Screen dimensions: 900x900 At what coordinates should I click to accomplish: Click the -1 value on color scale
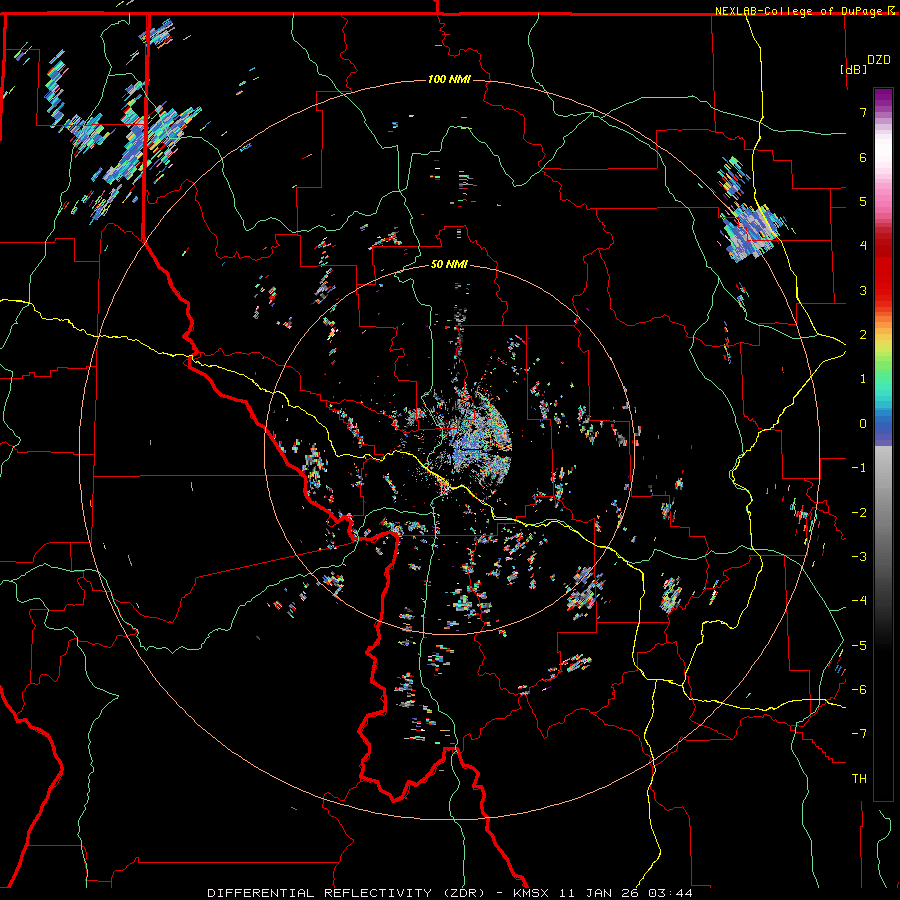859,468
